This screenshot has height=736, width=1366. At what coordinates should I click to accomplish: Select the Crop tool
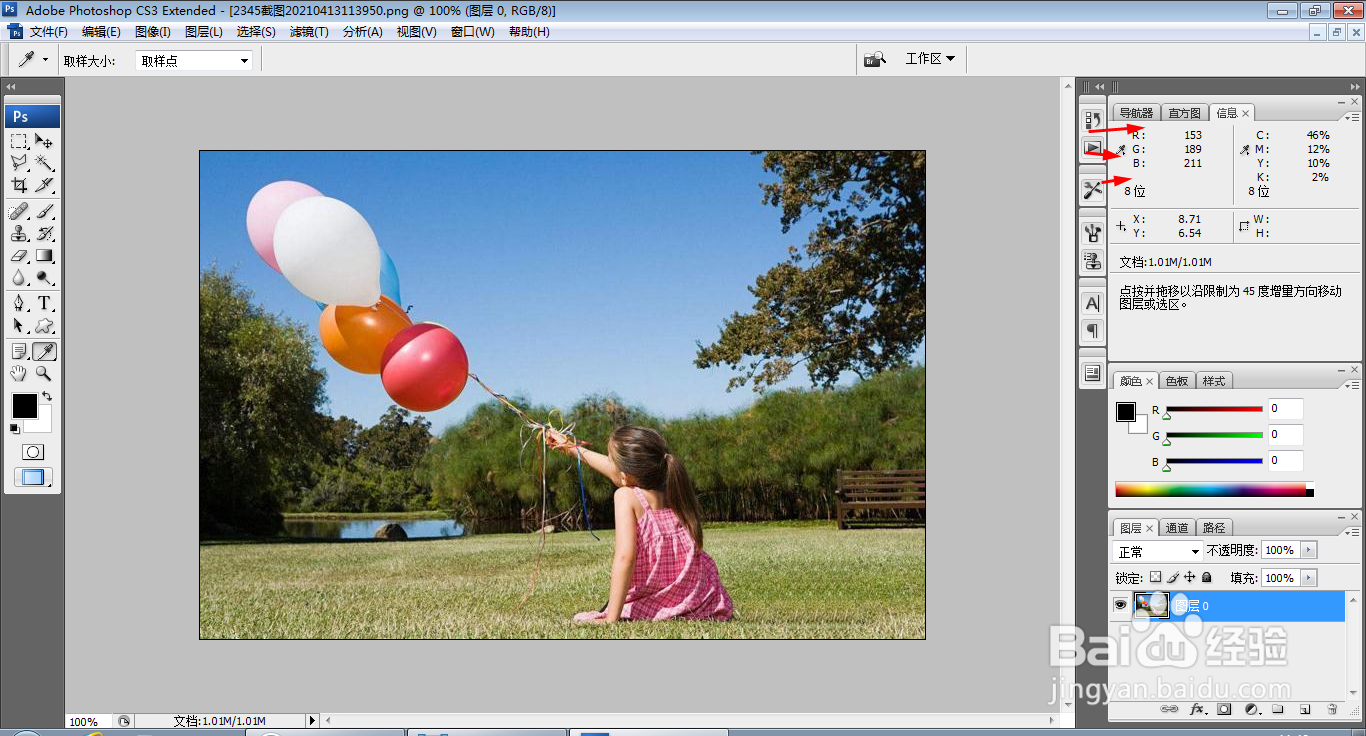[x=19, y=185]
